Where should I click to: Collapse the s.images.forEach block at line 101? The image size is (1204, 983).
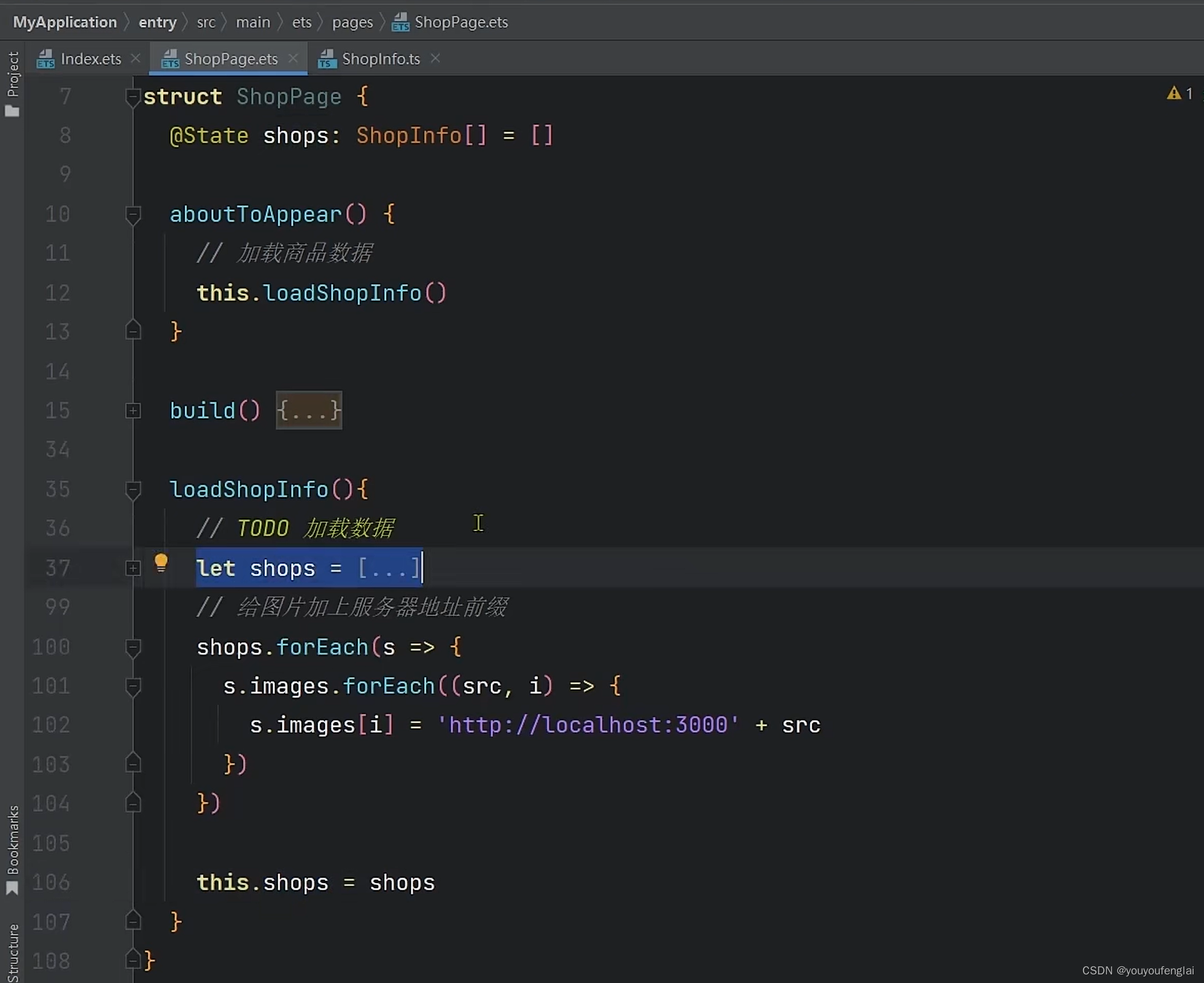pyautogui.click(x=133, y=686)
